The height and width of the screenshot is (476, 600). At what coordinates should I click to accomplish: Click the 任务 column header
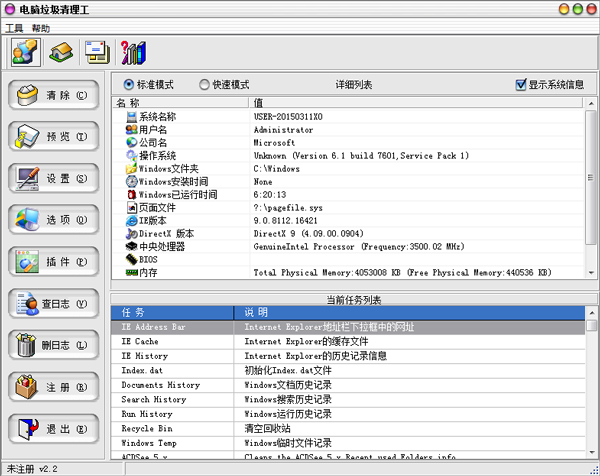[x=172, y=313]
